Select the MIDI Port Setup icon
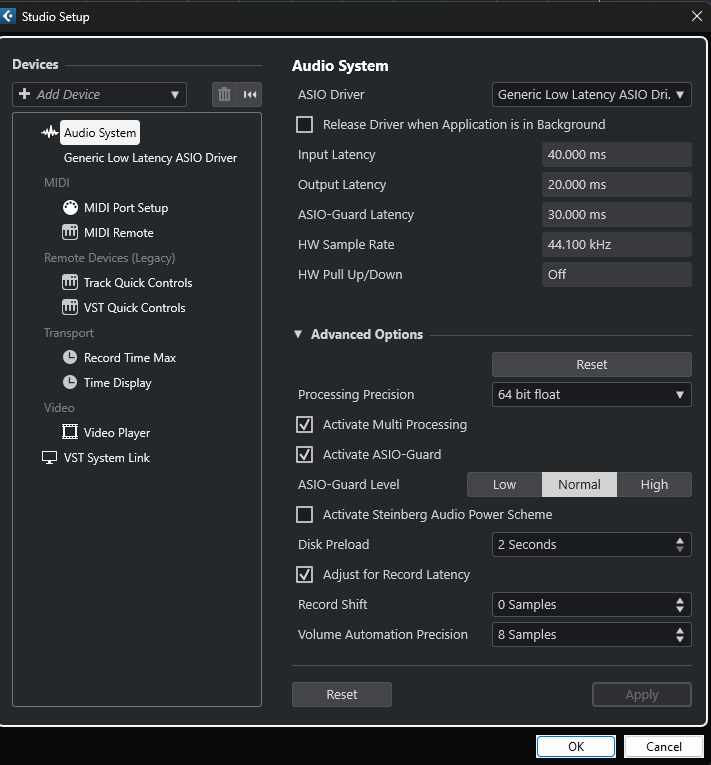711x765 pixels. tap(70, 208)
